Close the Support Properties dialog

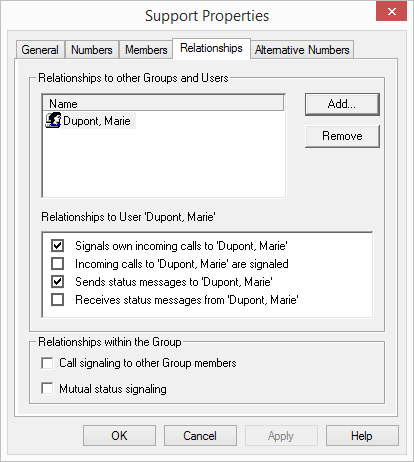coord(391,12)
